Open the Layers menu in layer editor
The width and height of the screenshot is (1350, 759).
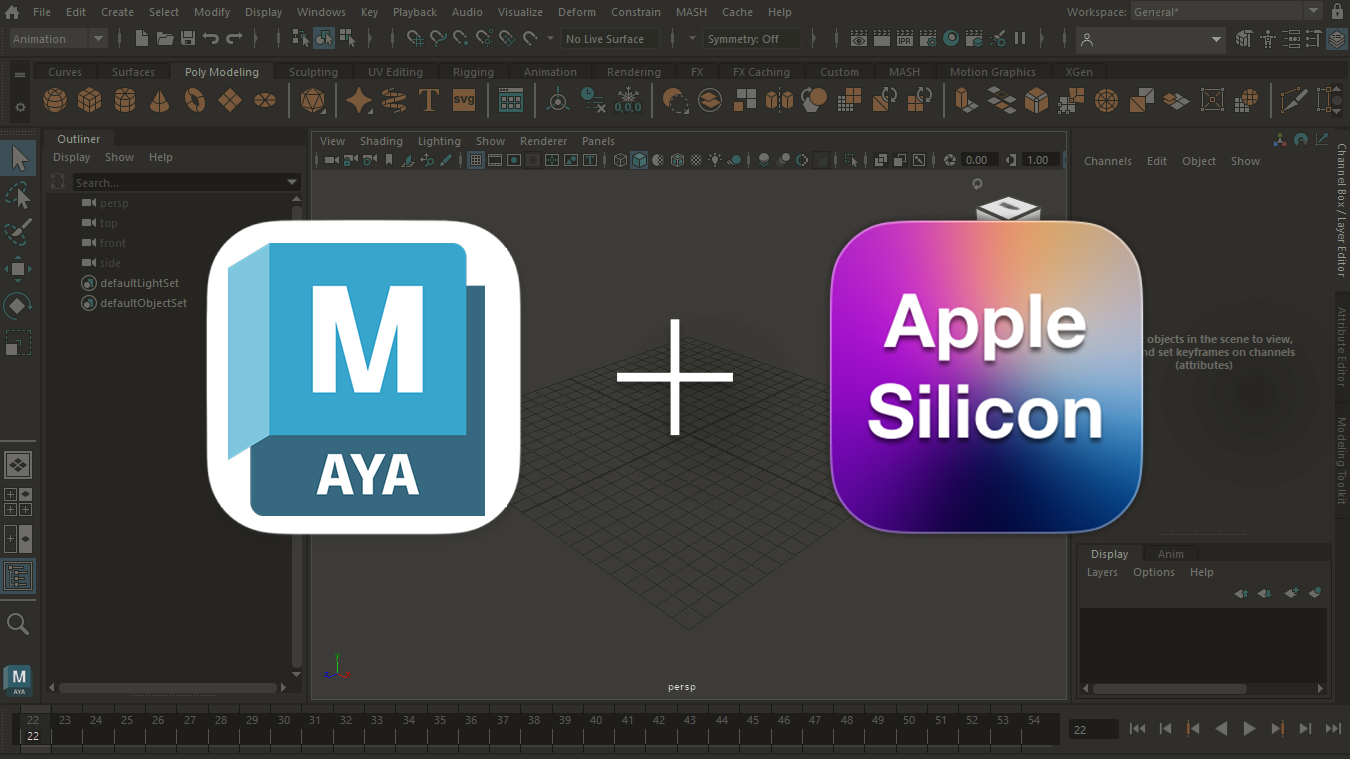[1102, 572]
